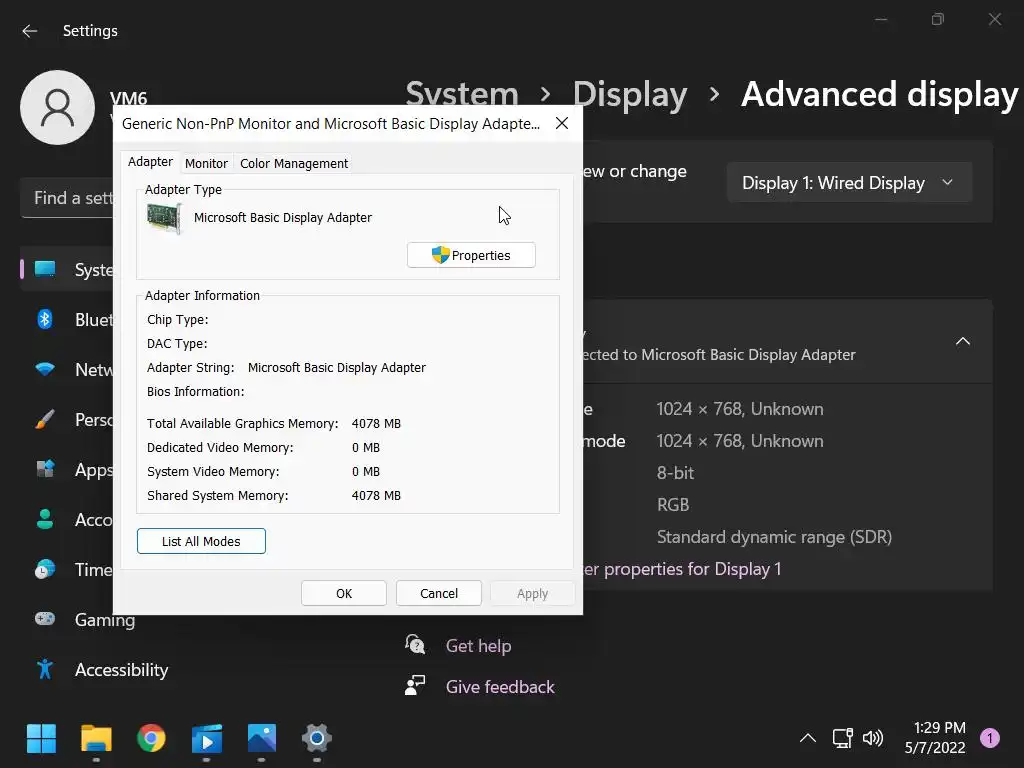Close the adapter properties dialog
Image resolution: width=1024 pixels, height=768 pixels.
[562, 123]
